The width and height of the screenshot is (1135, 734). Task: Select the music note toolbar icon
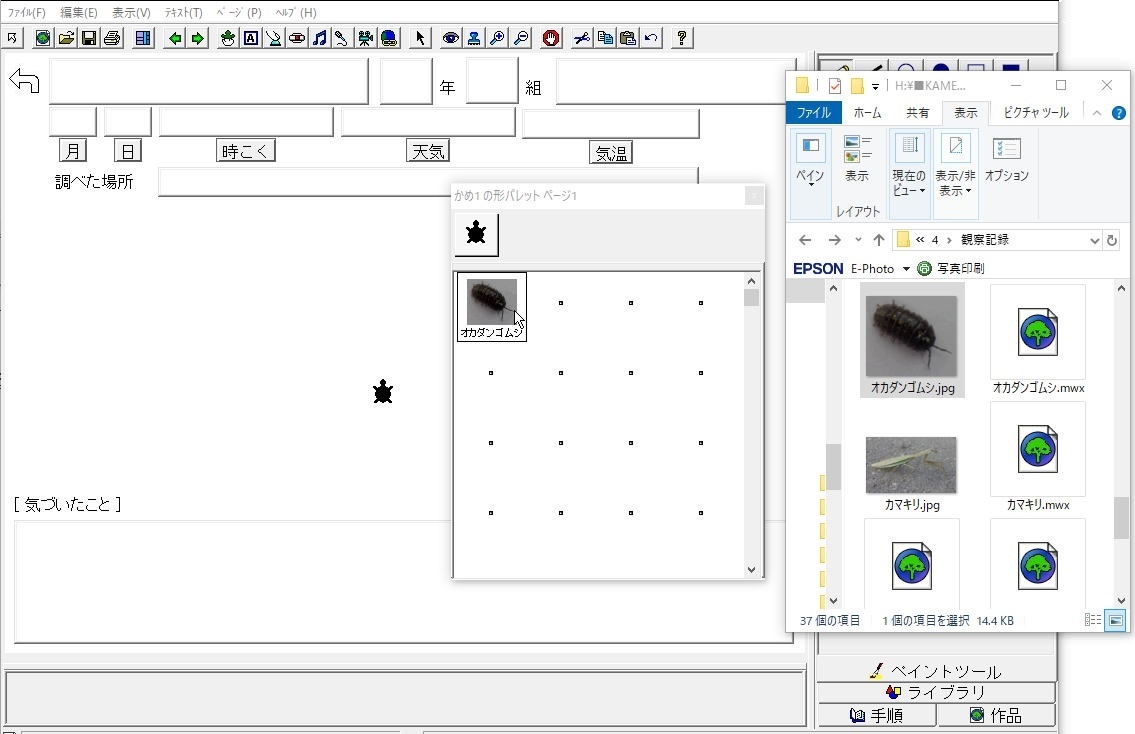(320, 38)
